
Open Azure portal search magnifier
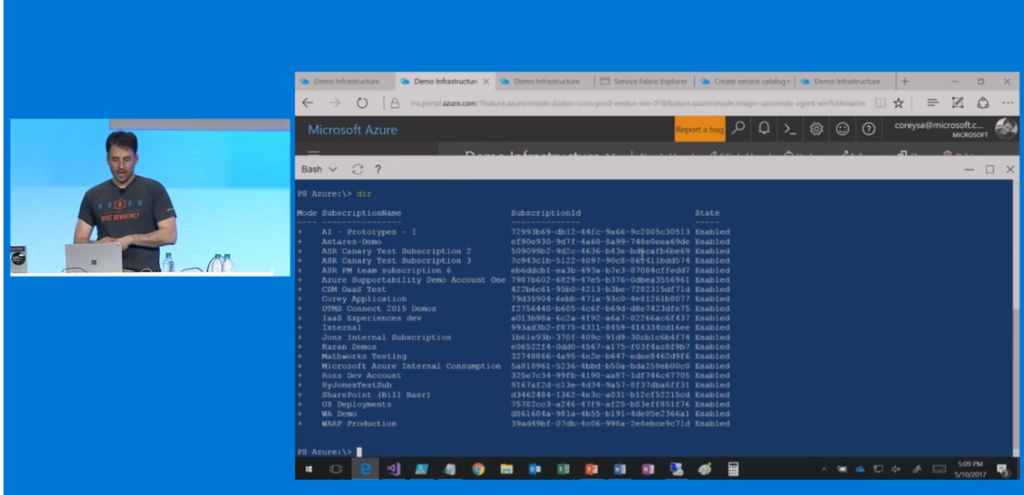pyautogui.click(x=738, y=129)
